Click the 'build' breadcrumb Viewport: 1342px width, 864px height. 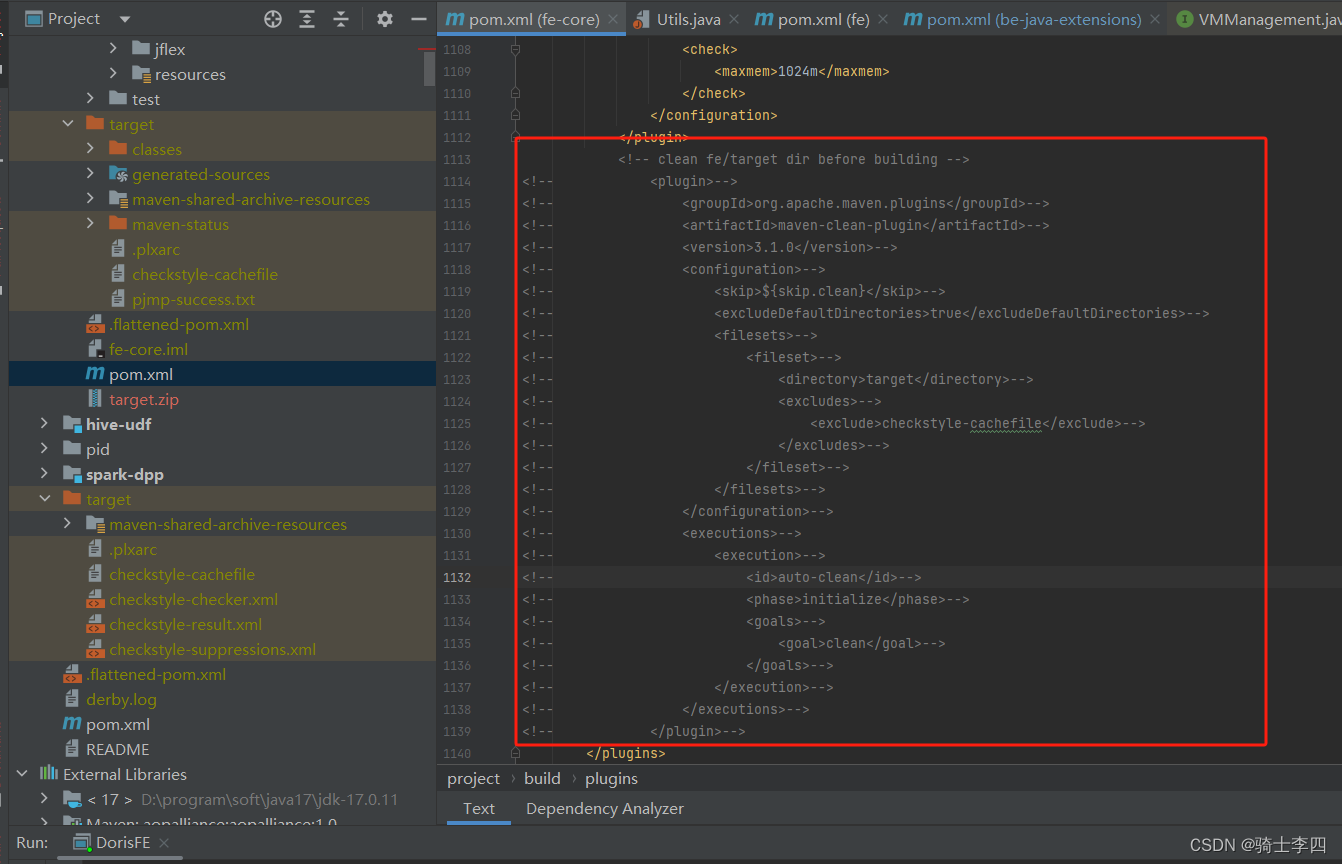[543, 778]
